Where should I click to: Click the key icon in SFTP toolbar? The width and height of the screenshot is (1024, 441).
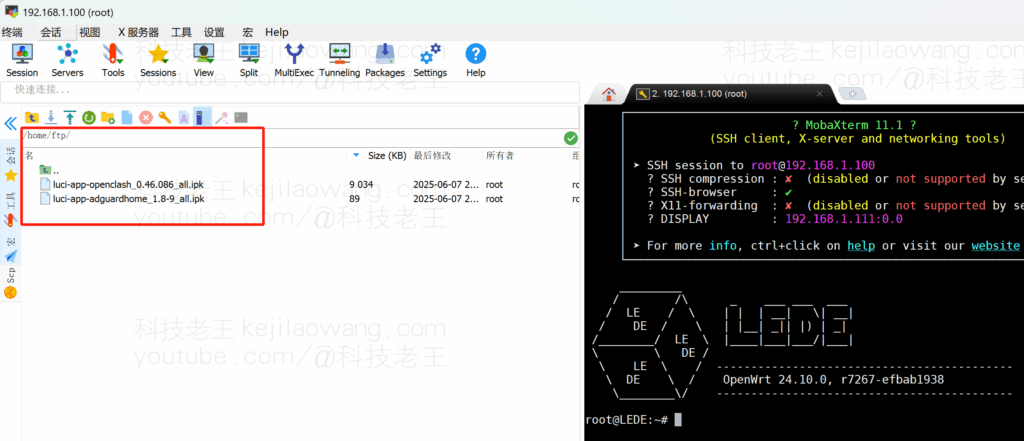click(165, 117)
